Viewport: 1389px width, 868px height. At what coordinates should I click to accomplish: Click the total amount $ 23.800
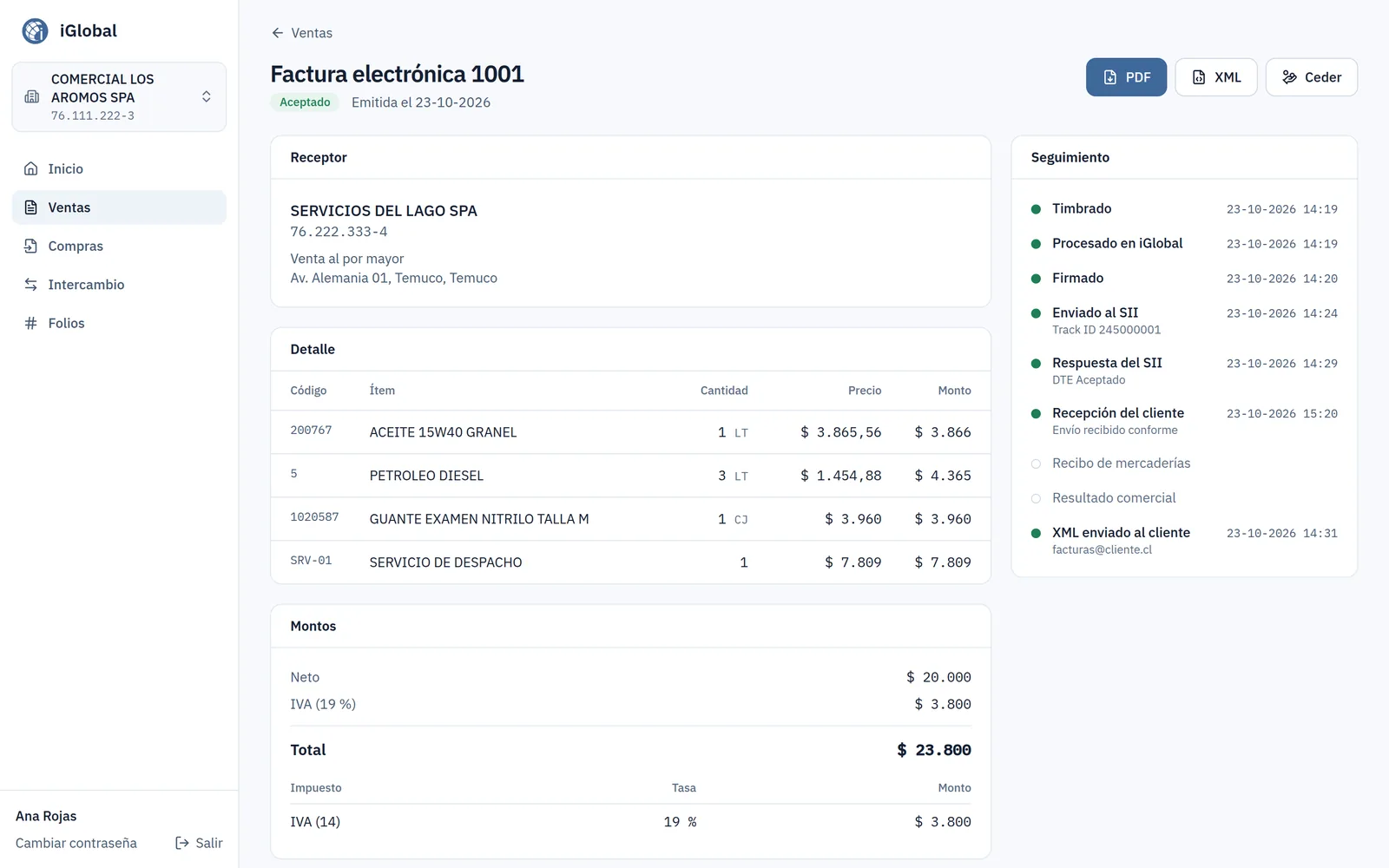(934, 750)
